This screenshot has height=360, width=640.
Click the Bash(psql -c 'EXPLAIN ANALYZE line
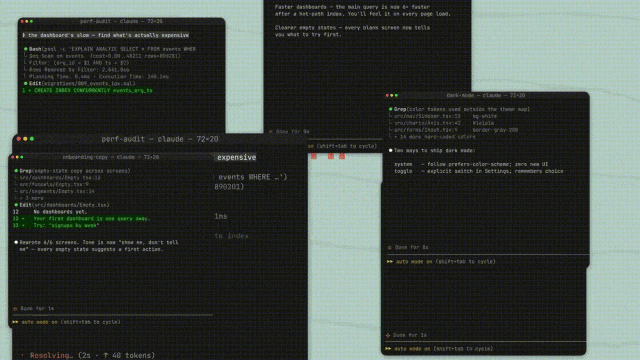tap(110, 49)
